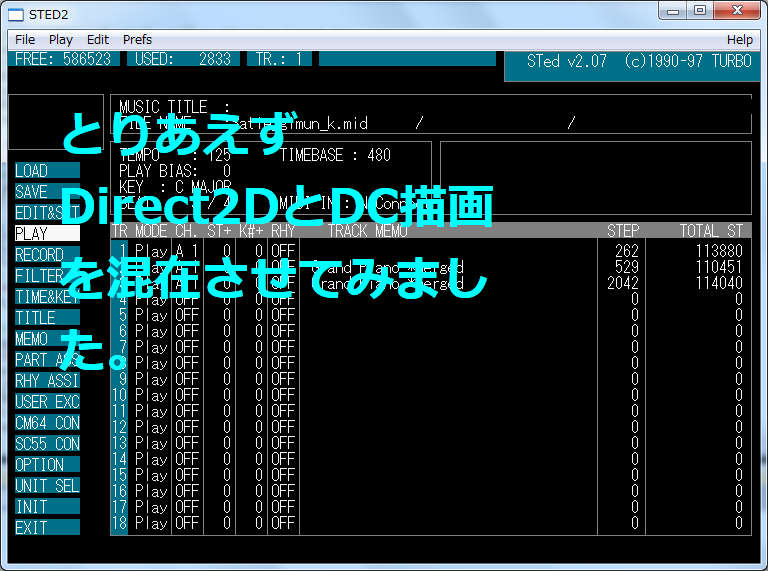Open the Play menu
Viewport: 768px width, 571px height.
point(61,39)
